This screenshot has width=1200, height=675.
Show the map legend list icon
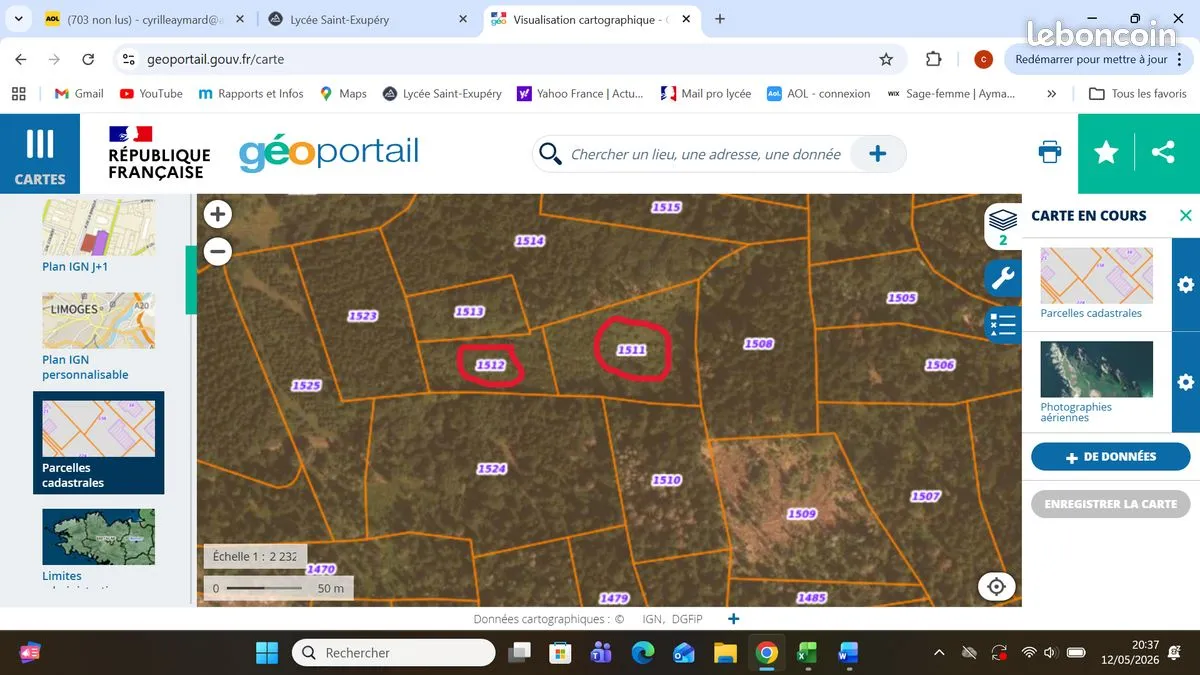[1002, 324]
